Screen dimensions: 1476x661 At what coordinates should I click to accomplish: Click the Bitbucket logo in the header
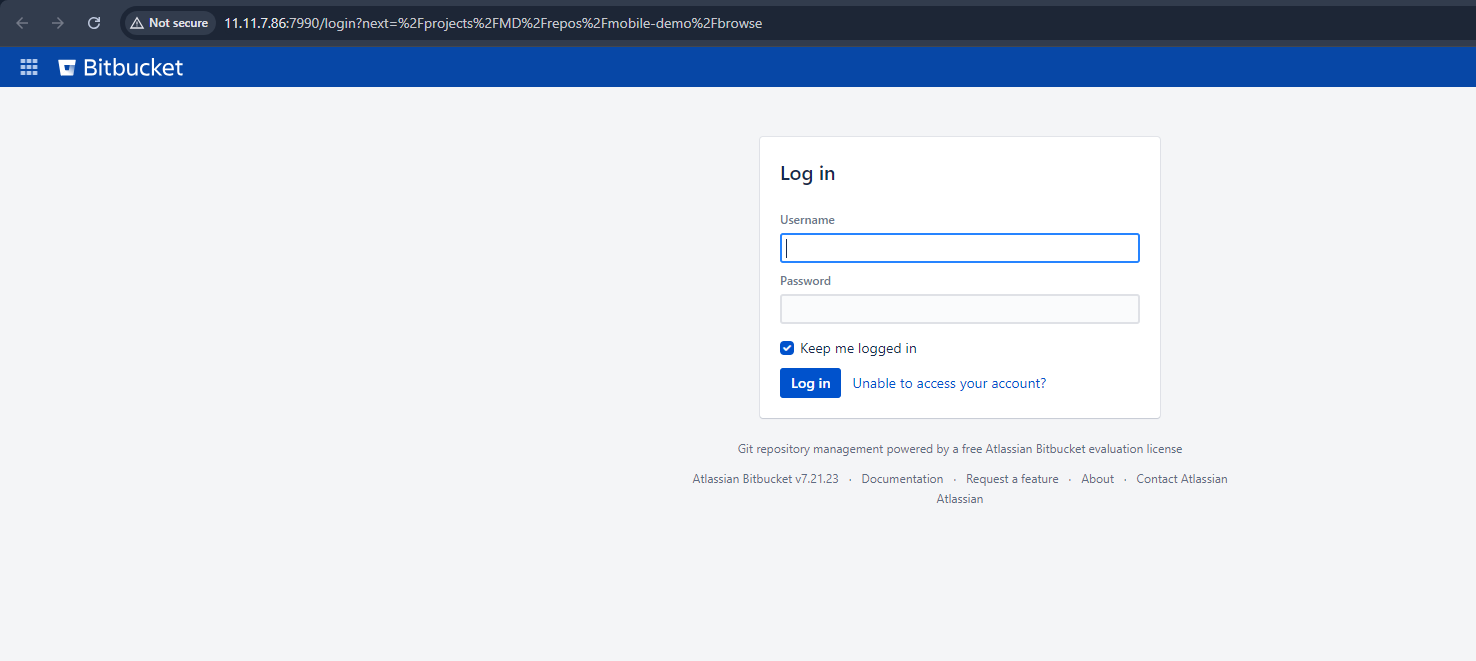(x=121, y=67)
